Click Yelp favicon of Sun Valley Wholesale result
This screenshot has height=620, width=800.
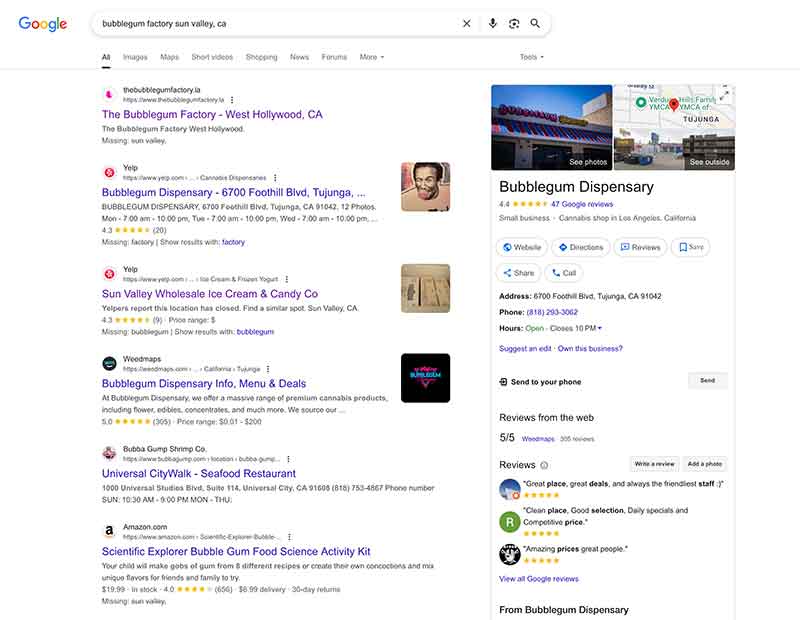109,274
